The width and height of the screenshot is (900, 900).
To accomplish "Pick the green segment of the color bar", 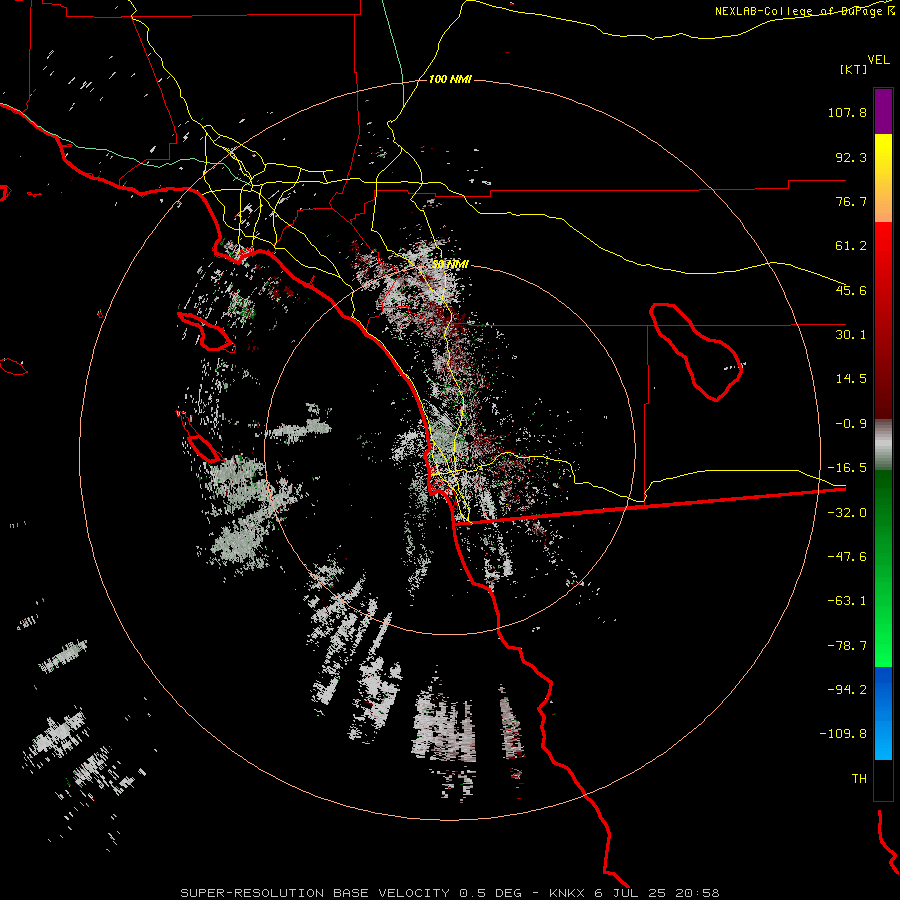I will click(883, 568).
